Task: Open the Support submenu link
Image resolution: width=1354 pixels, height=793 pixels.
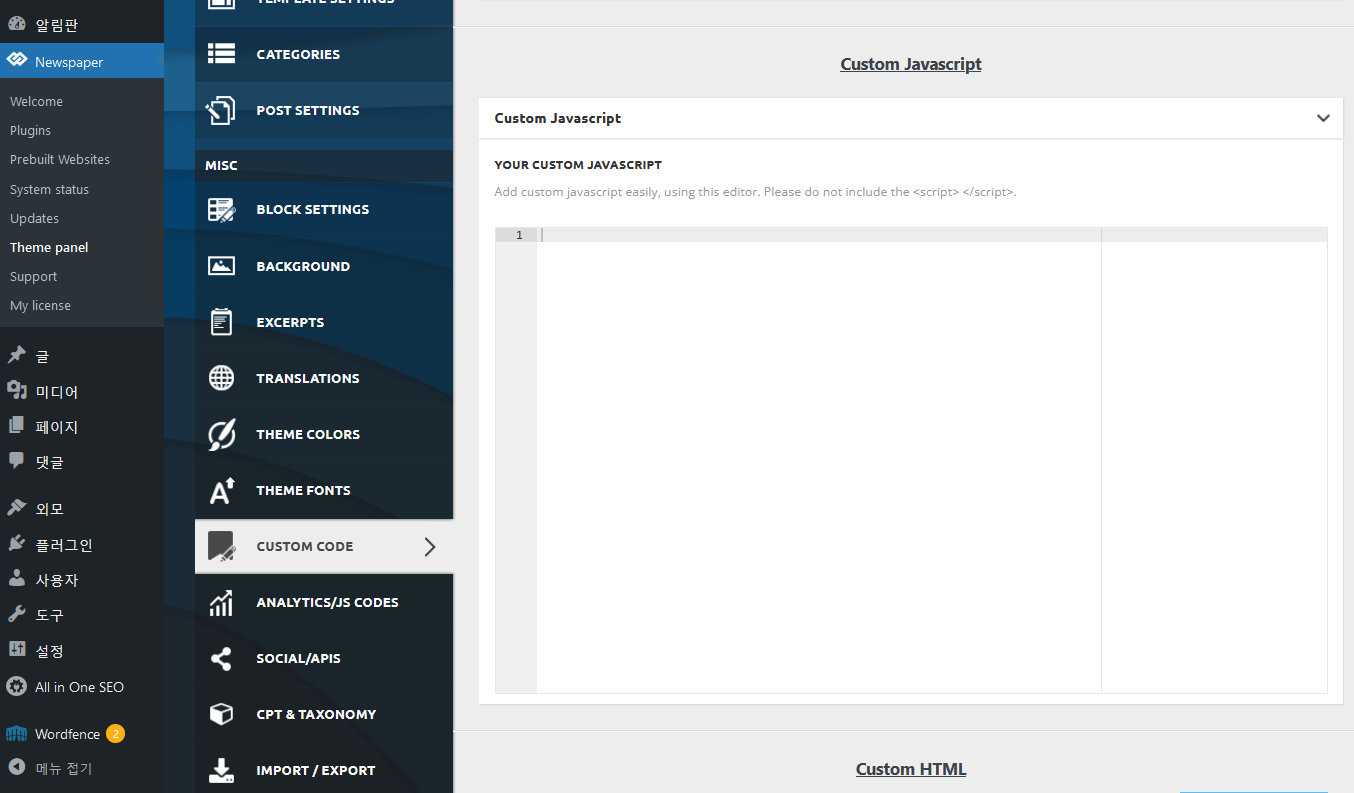Action: (x=33, y=276)
